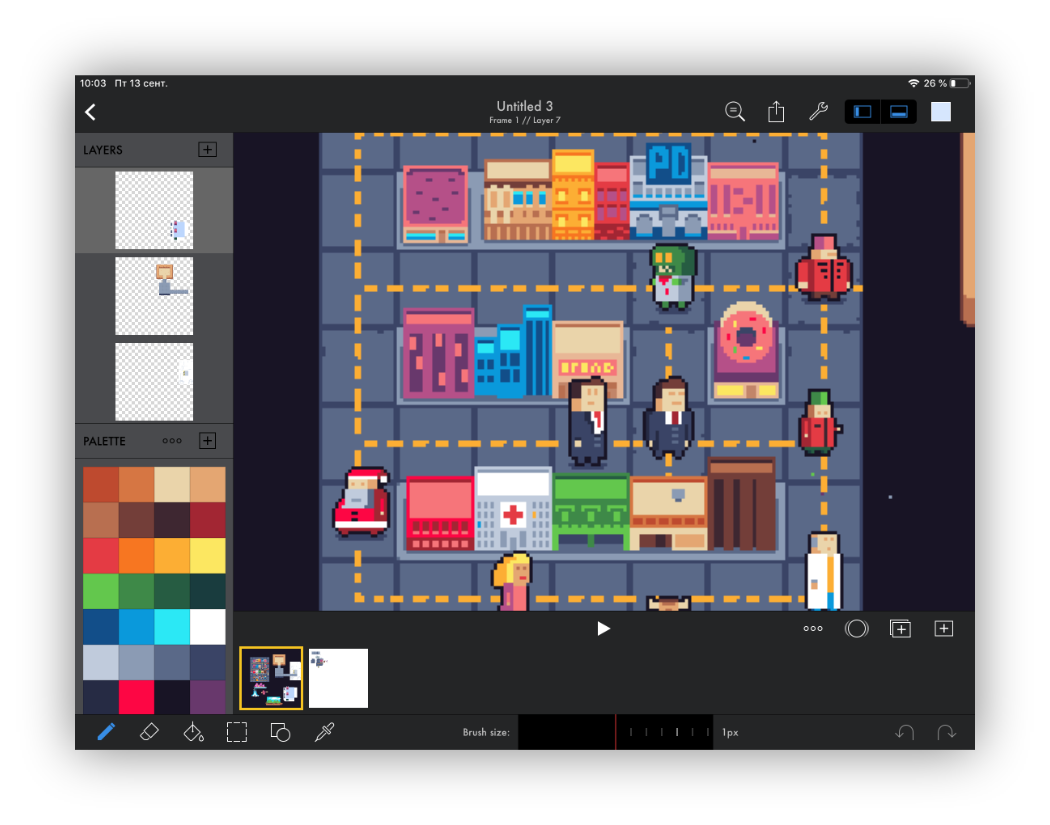Image resolution: width=1050 pixels, height=825 pixels.
Task: Tap the Untitled 3 document title
Action: click(525, 106)
